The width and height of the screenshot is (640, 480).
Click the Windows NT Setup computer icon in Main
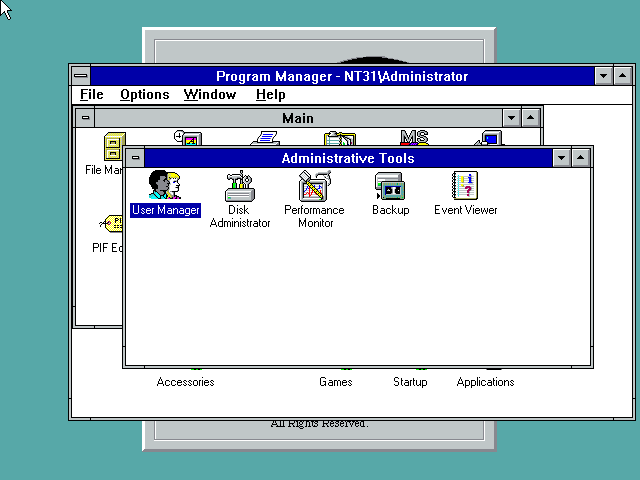pos(490,138)
